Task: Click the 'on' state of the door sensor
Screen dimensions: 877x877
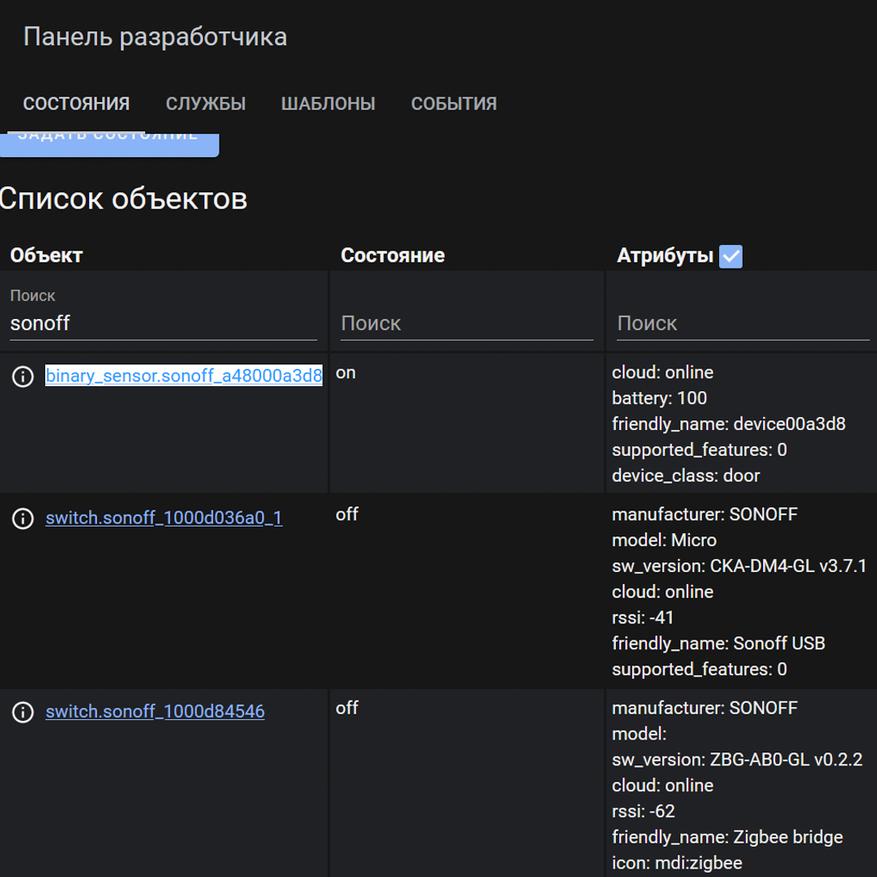Action: [x=346, y=373]
